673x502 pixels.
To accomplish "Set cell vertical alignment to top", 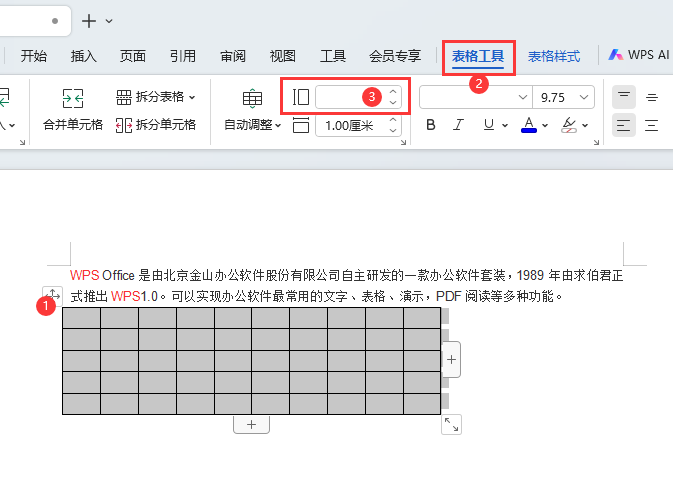I will pyautogui.click(x=624, y=97).
